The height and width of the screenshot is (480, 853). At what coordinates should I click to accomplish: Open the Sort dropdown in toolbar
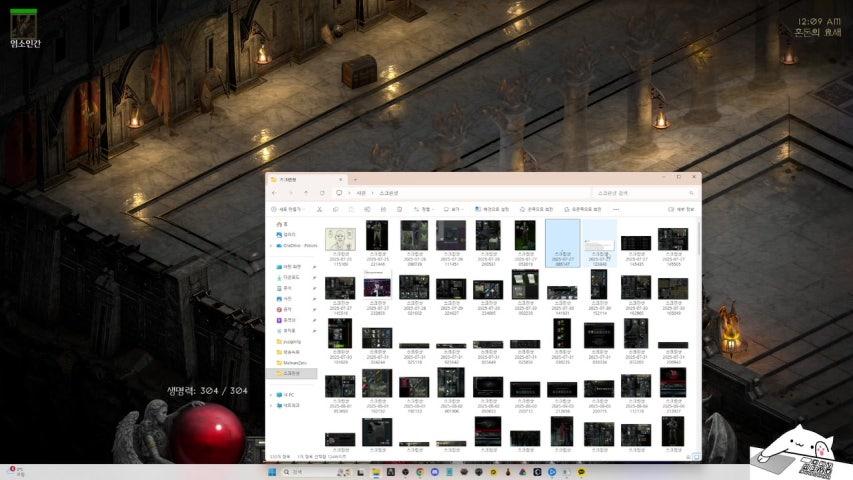424,209
